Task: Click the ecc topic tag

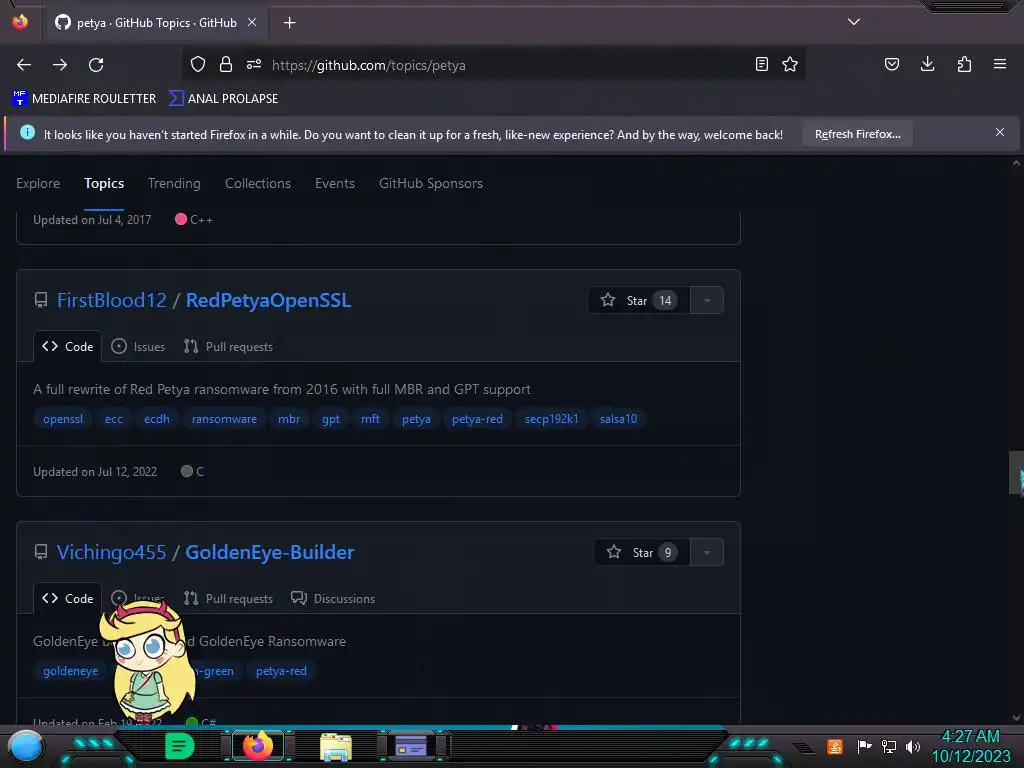Action: tap(114, 419)
